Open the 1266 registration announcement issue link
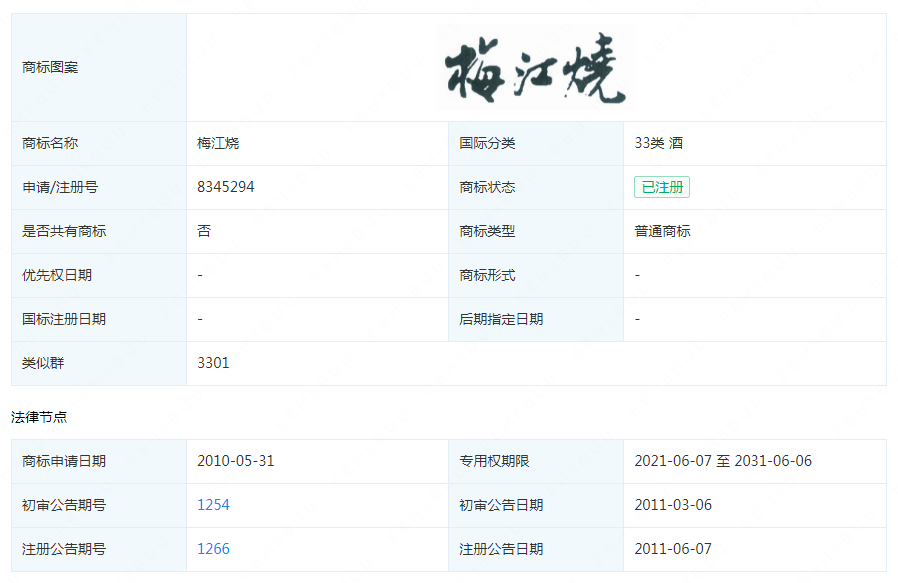 pos(213,549)
